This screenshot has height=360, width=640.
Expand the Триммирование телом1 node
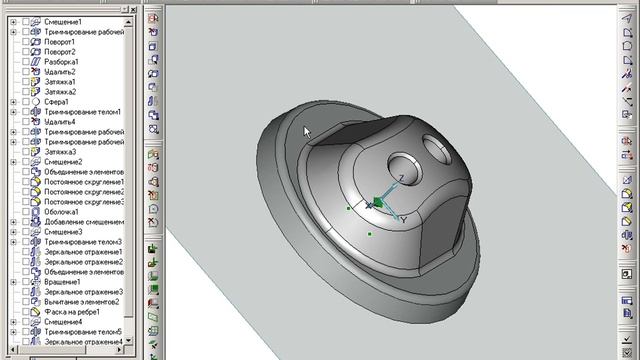(x=13, y=112)
